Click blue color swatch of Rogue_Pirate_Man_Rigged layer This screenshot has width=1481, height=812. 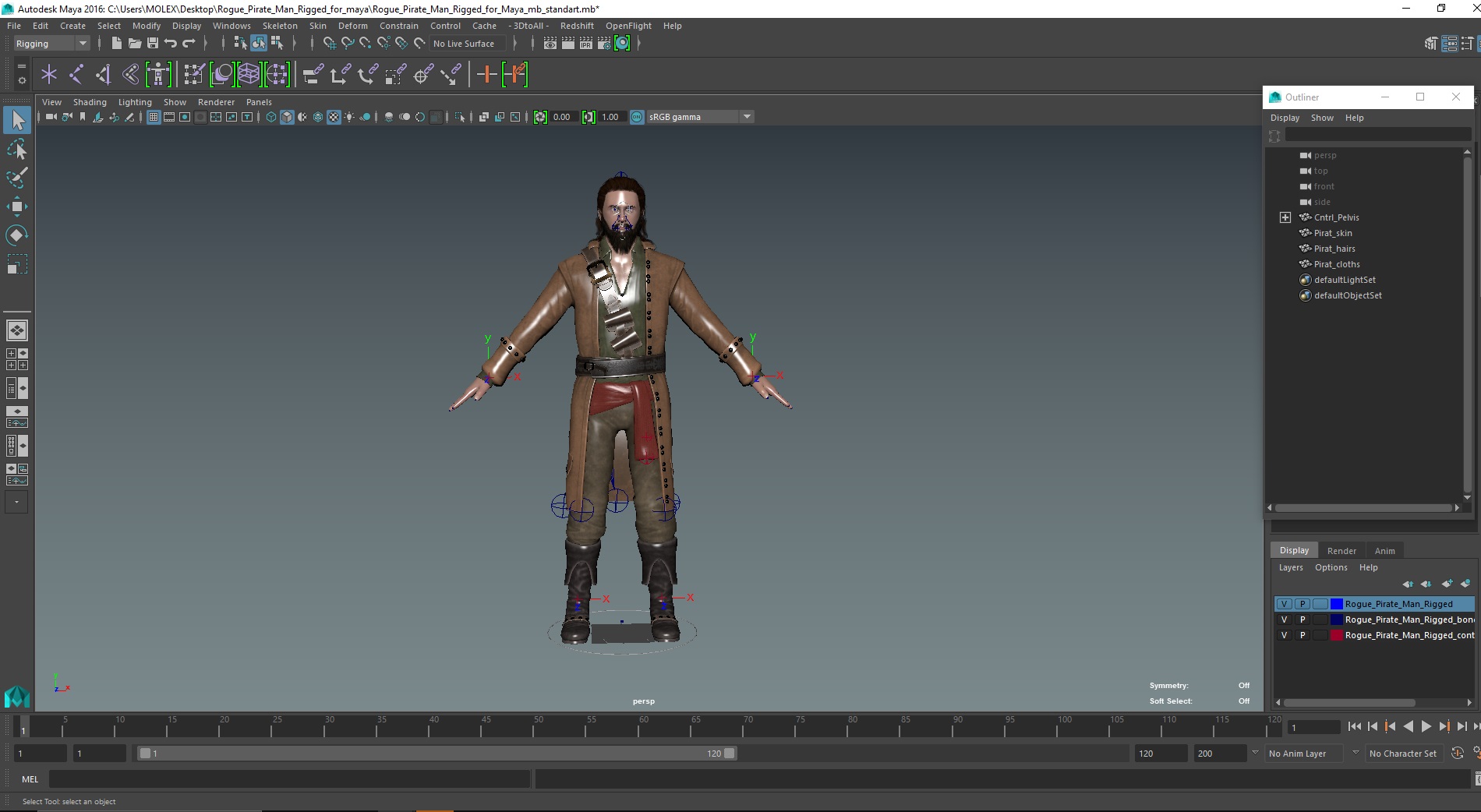coord(1337,604)
